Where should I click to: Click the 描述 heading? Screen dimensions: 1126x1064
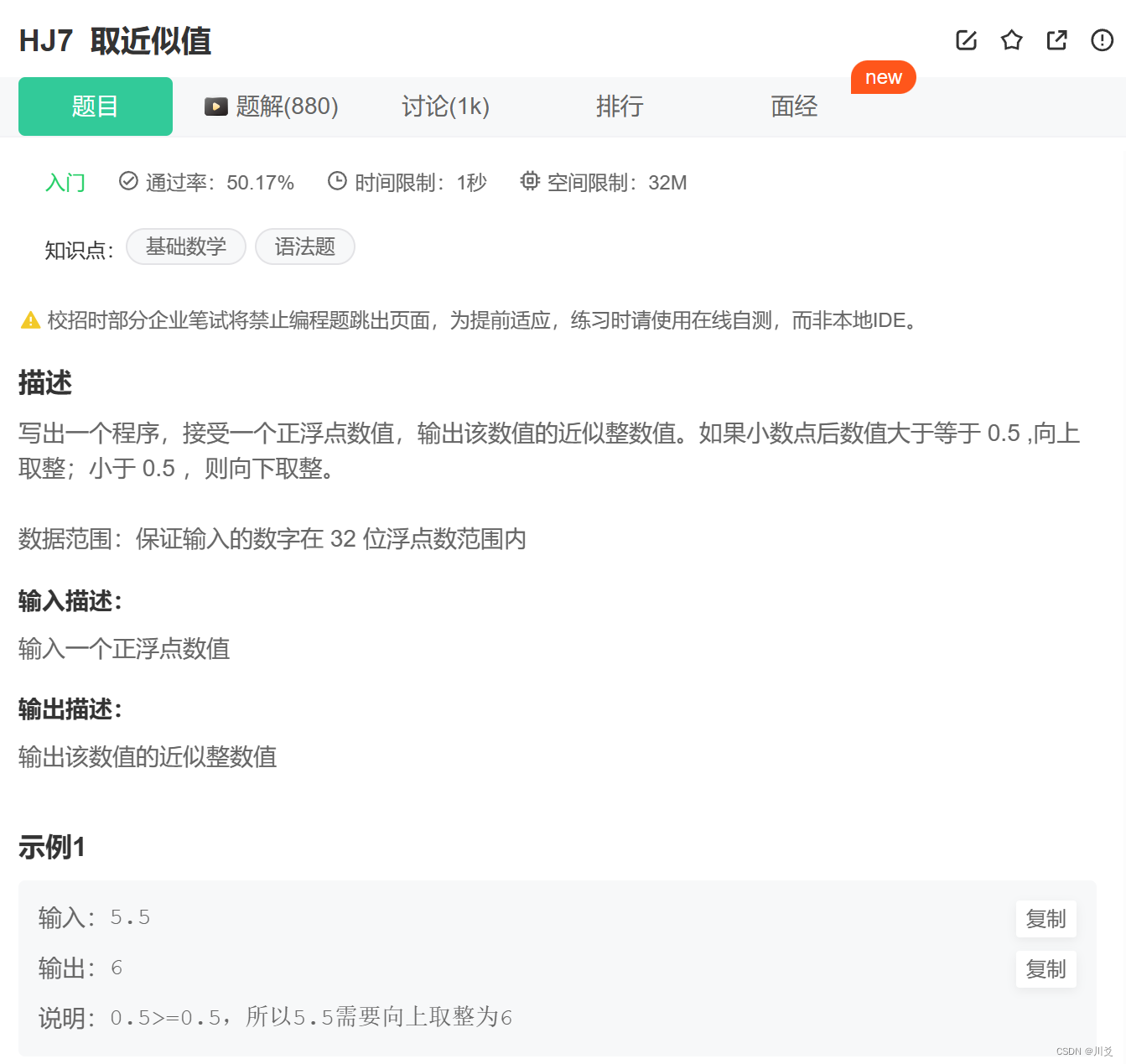click(x=45, y=383)
